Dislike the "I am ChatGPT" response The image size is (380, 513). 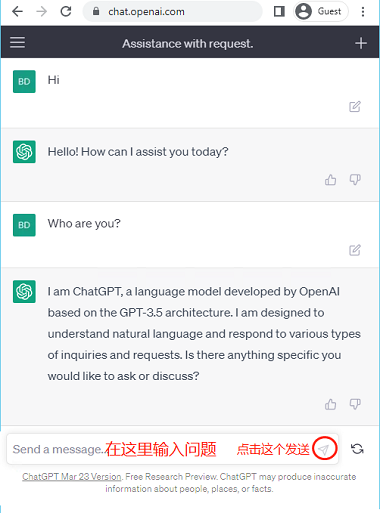355,404
